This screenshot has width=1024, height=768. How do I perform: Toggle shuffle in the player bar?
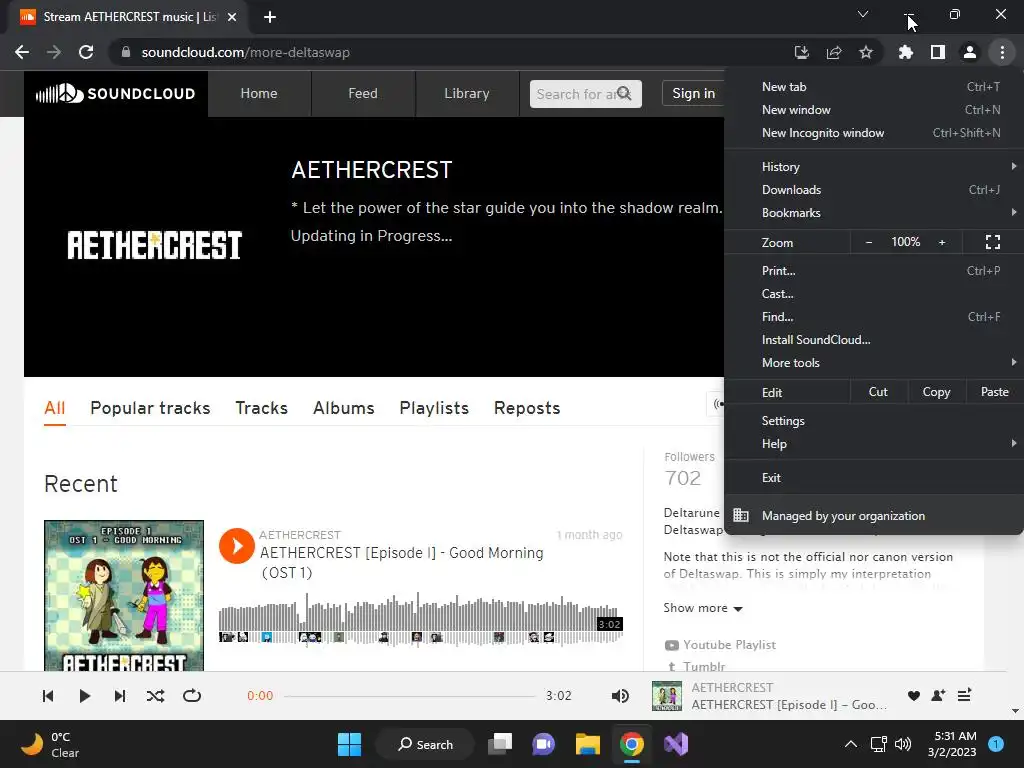point(155,696)
